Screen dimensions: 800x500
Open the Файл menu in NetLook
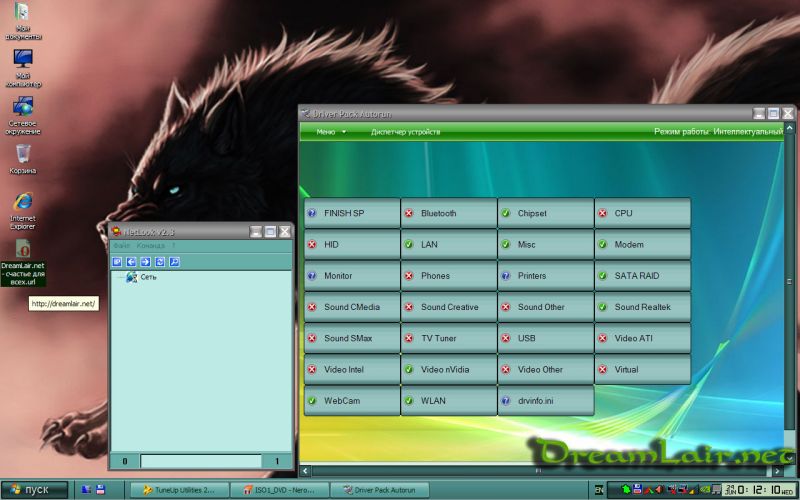(121, 245)
